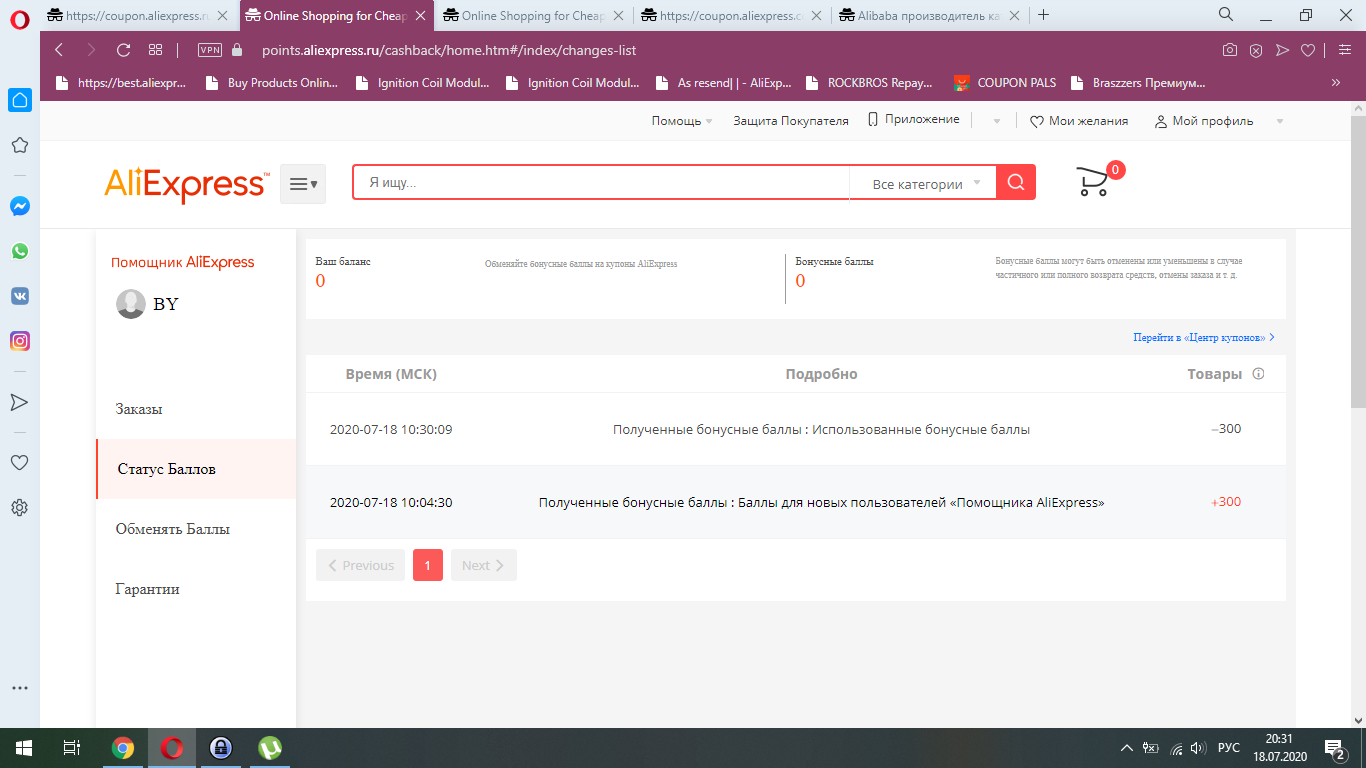Select page 1 in the pagination
This screenshot has height=768, width=1366.
pyautogui.click(x=428, y=565)
